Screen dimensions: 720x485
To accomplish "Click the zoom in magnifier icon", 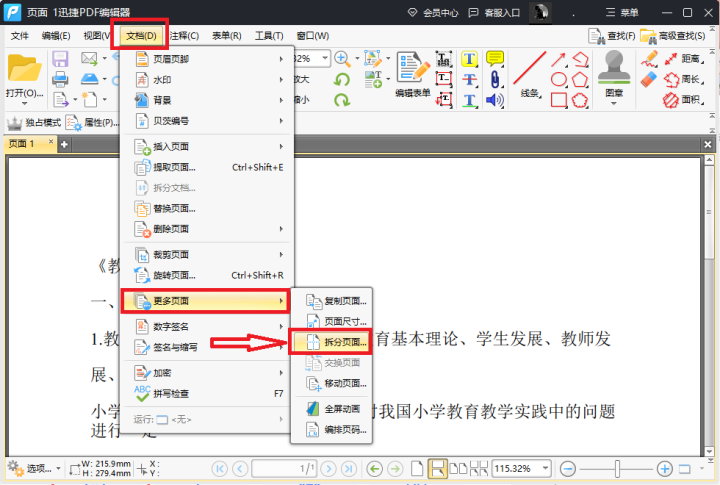I will pos(341,58).
